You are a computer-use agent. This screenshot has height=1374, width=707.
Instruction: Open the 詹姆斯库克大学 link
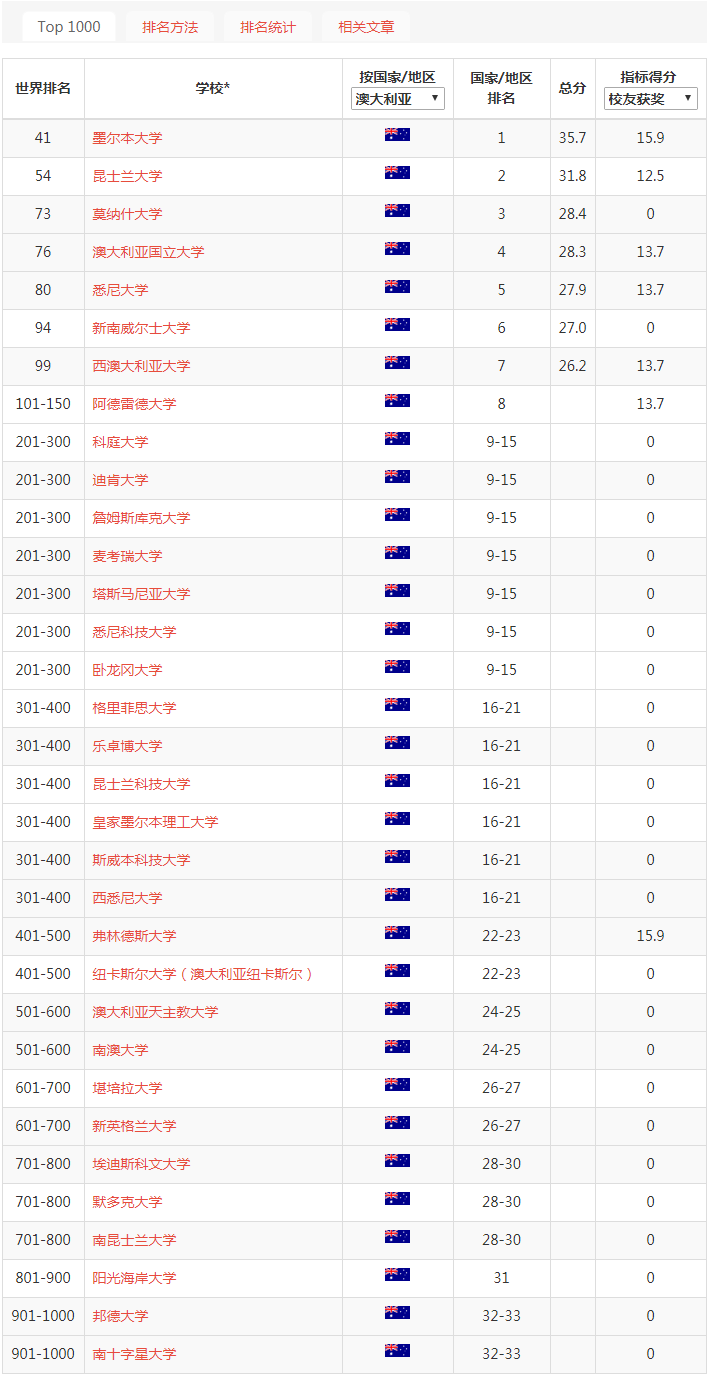point(141,518)
